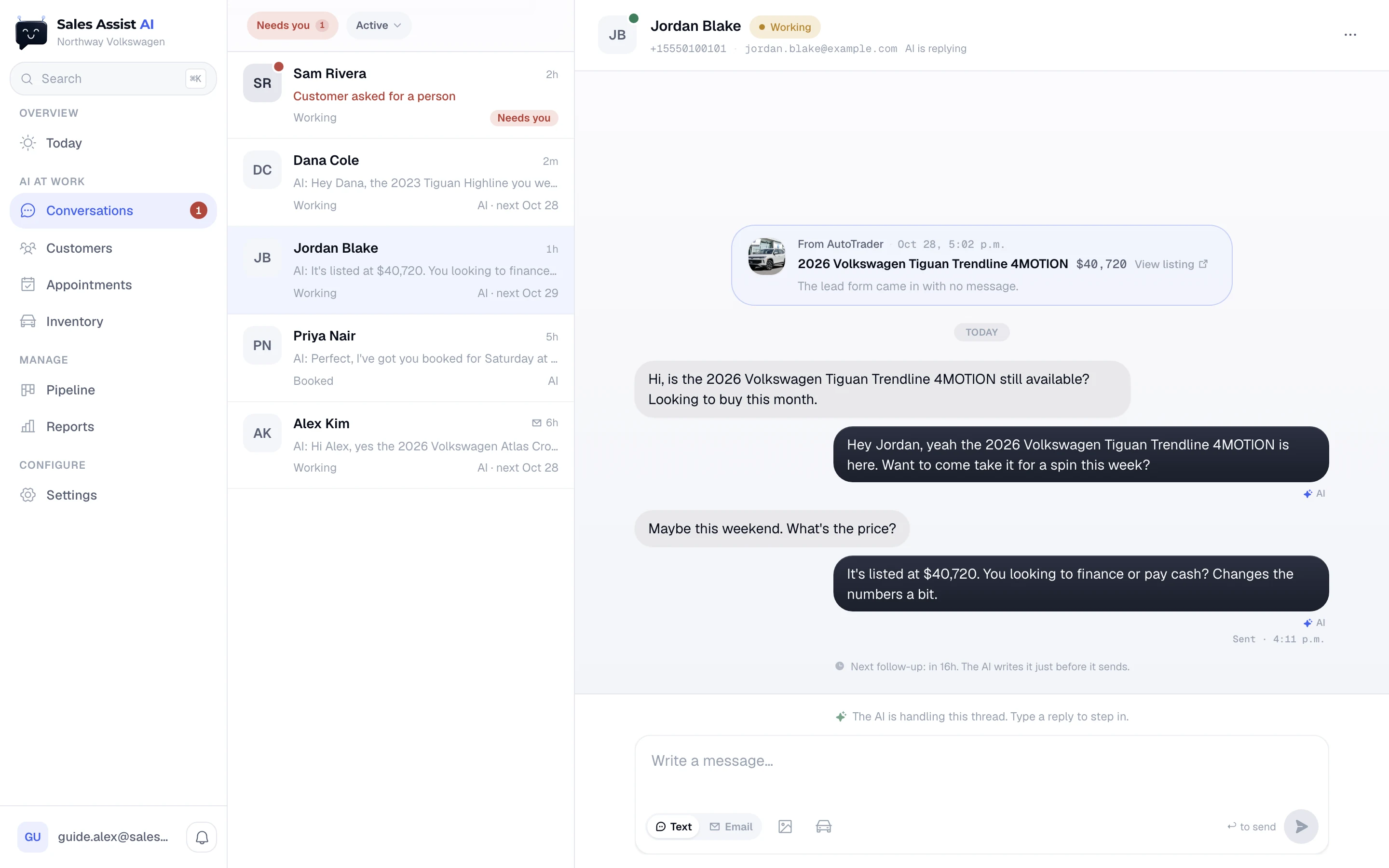Open Pipeline view
This screenshot has width=1389, height=868.
(x=113, y=390)
